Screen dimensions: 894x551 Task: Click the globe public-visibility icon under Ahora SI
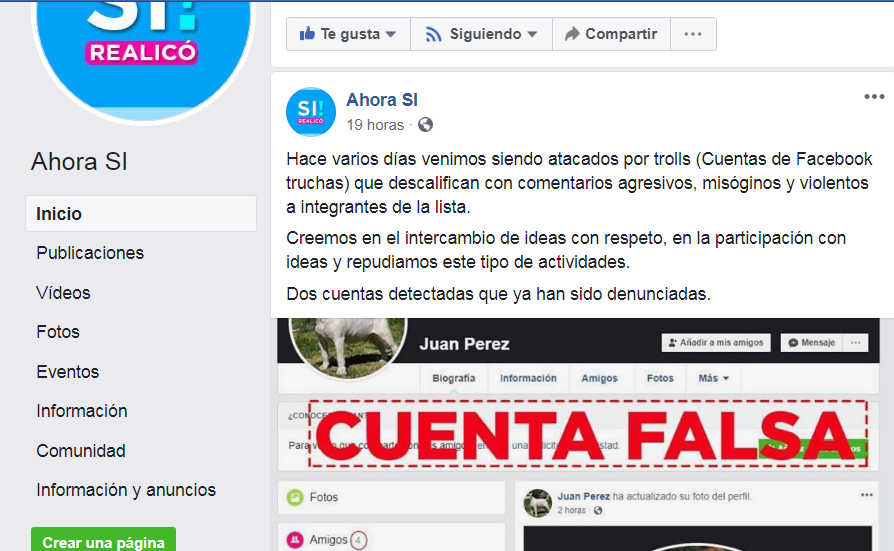tap(425, 124)
